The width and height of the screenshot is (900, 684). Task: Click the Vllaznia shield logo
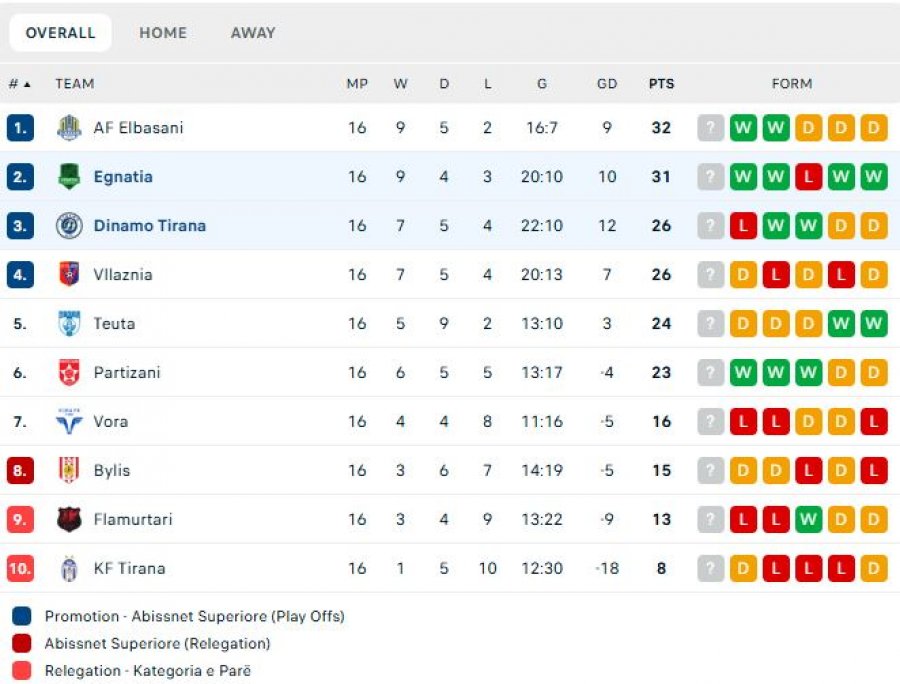pos(69,274)
